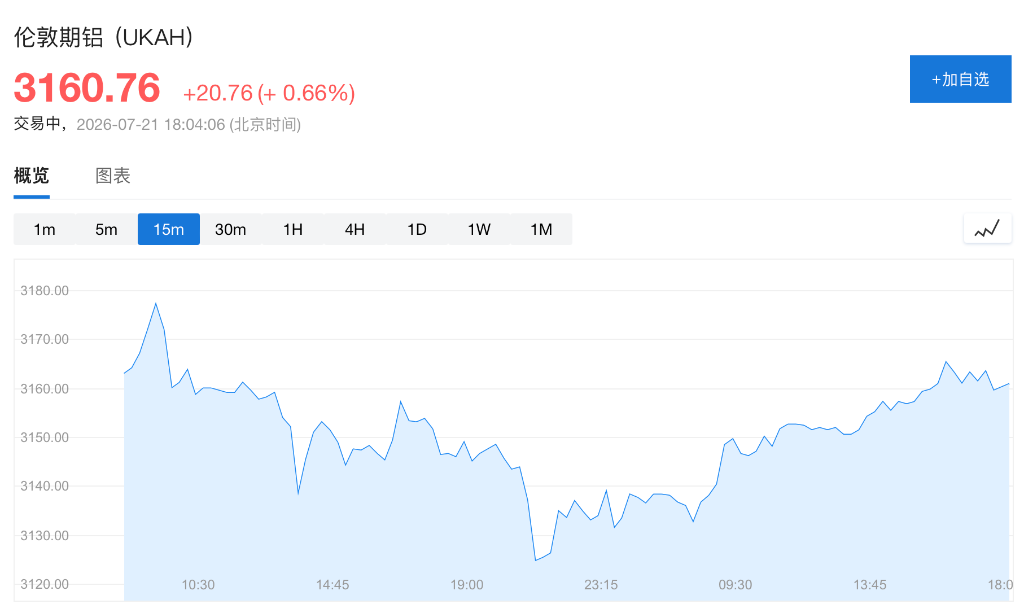Switch to the 1H interval
Screen dimensions: 1024x614
tap(293, 229)
